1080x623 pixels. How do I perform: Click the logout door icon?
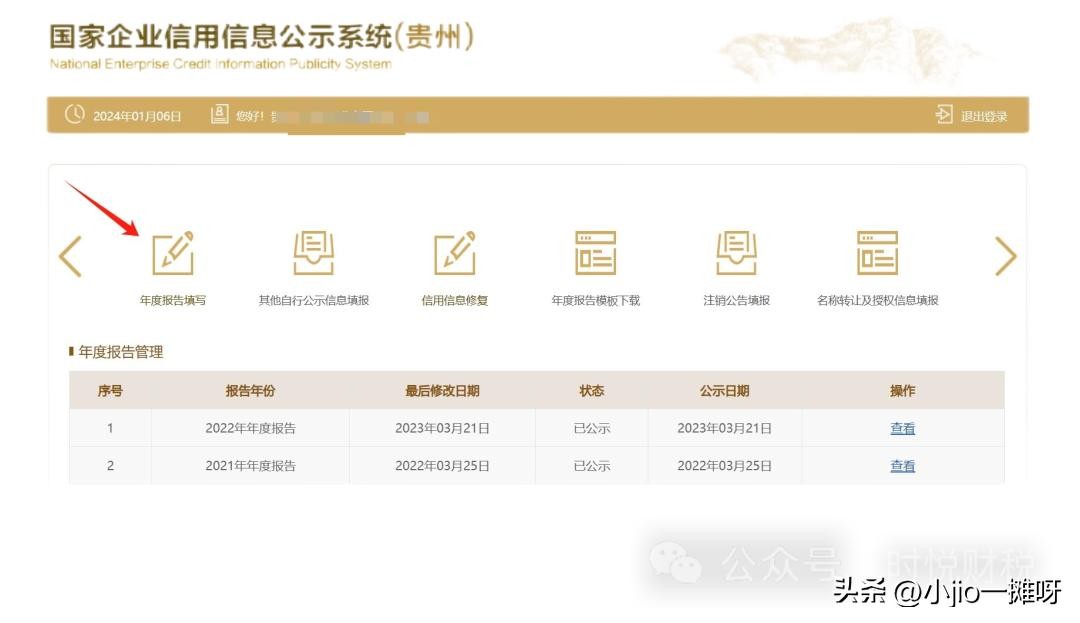coord(944,115)
